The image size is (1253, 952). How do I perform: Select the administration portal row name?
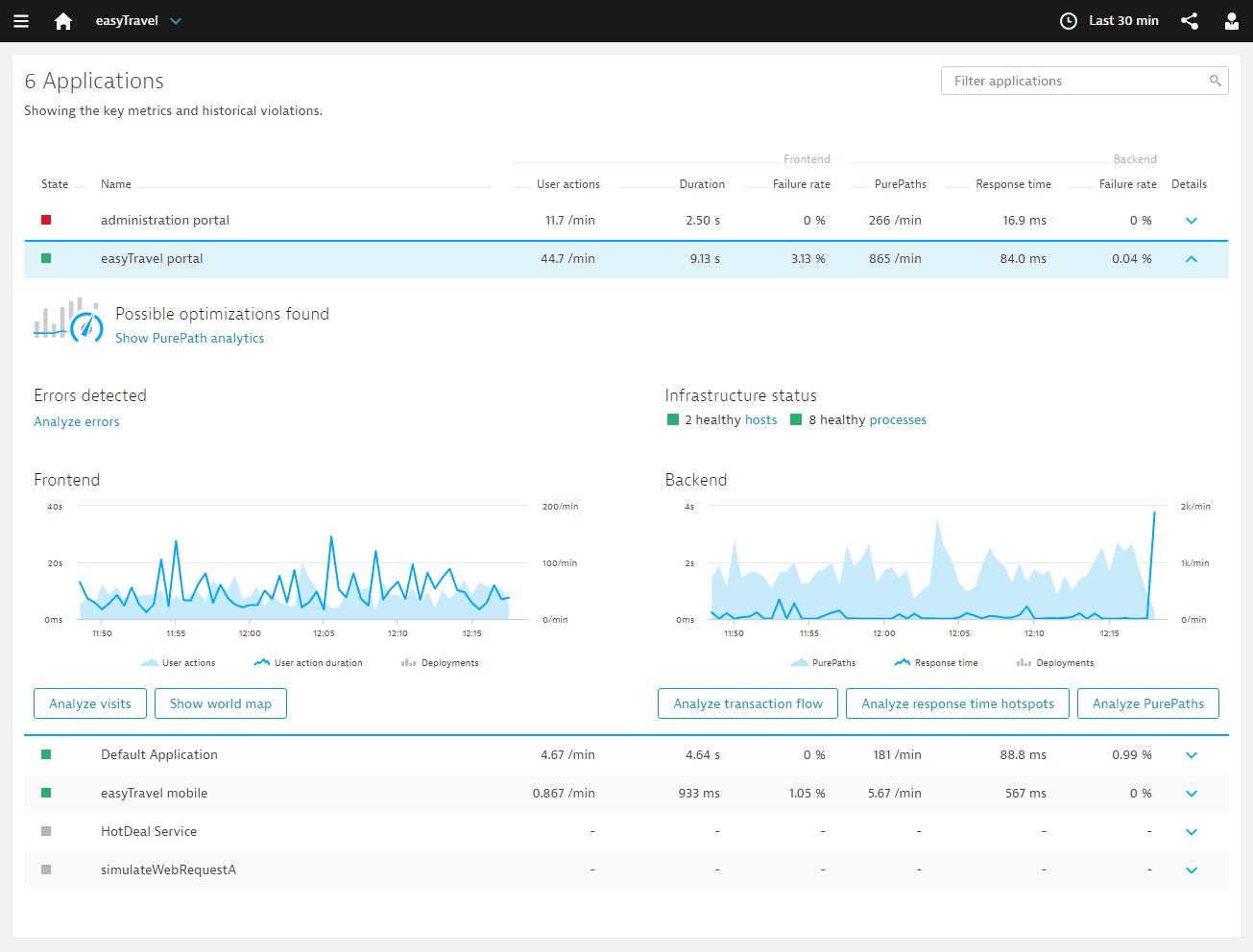pyautogui.click(x=165, y=220)
